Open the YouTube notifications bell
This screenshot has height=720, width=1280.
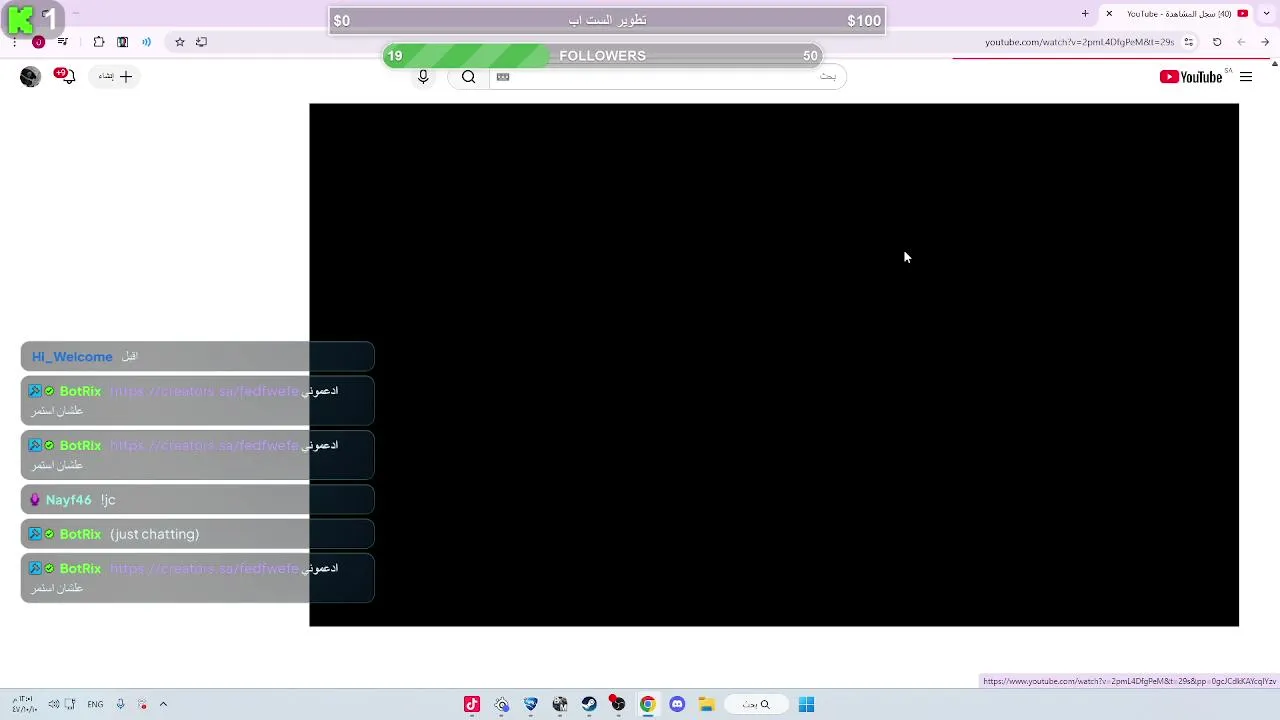(x=66, y=76)
